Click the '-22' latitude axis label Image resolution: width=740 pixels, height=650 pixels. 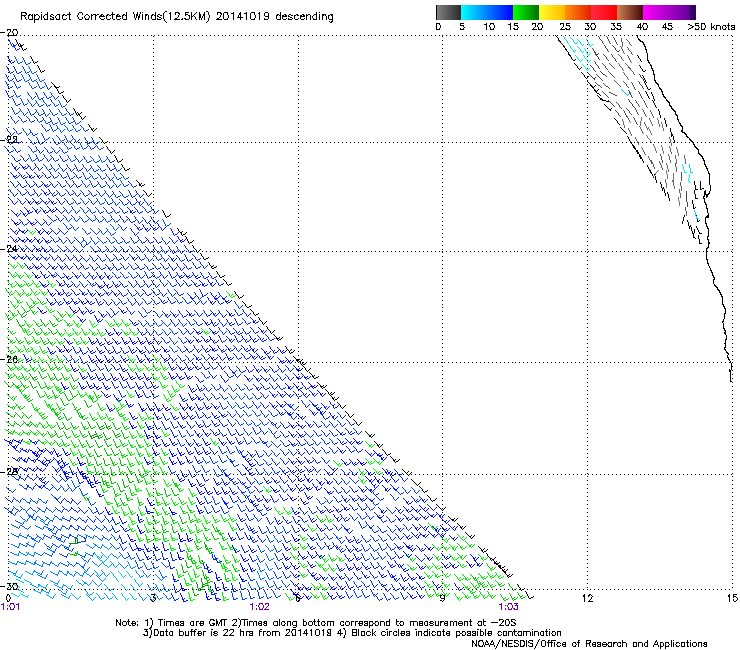click(x=10, y=140)
